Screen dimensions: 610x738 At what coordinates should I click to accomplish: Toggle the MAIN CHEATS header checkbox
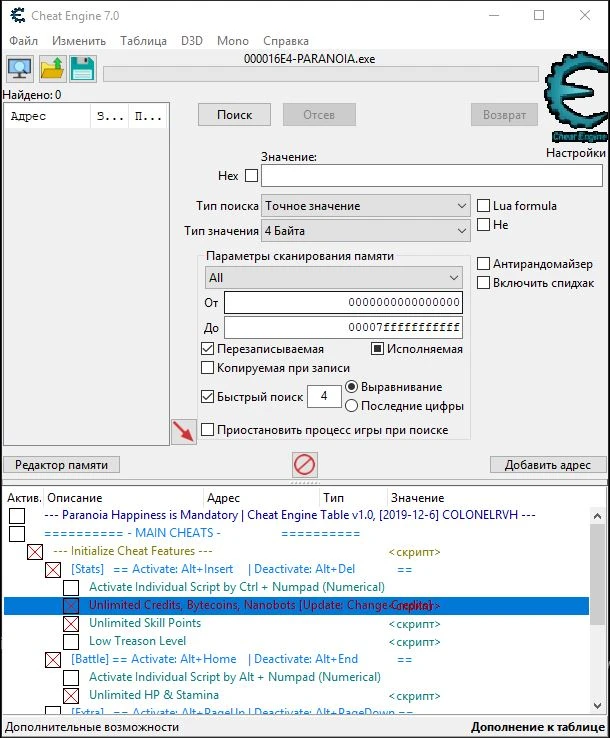coord(17,534)
